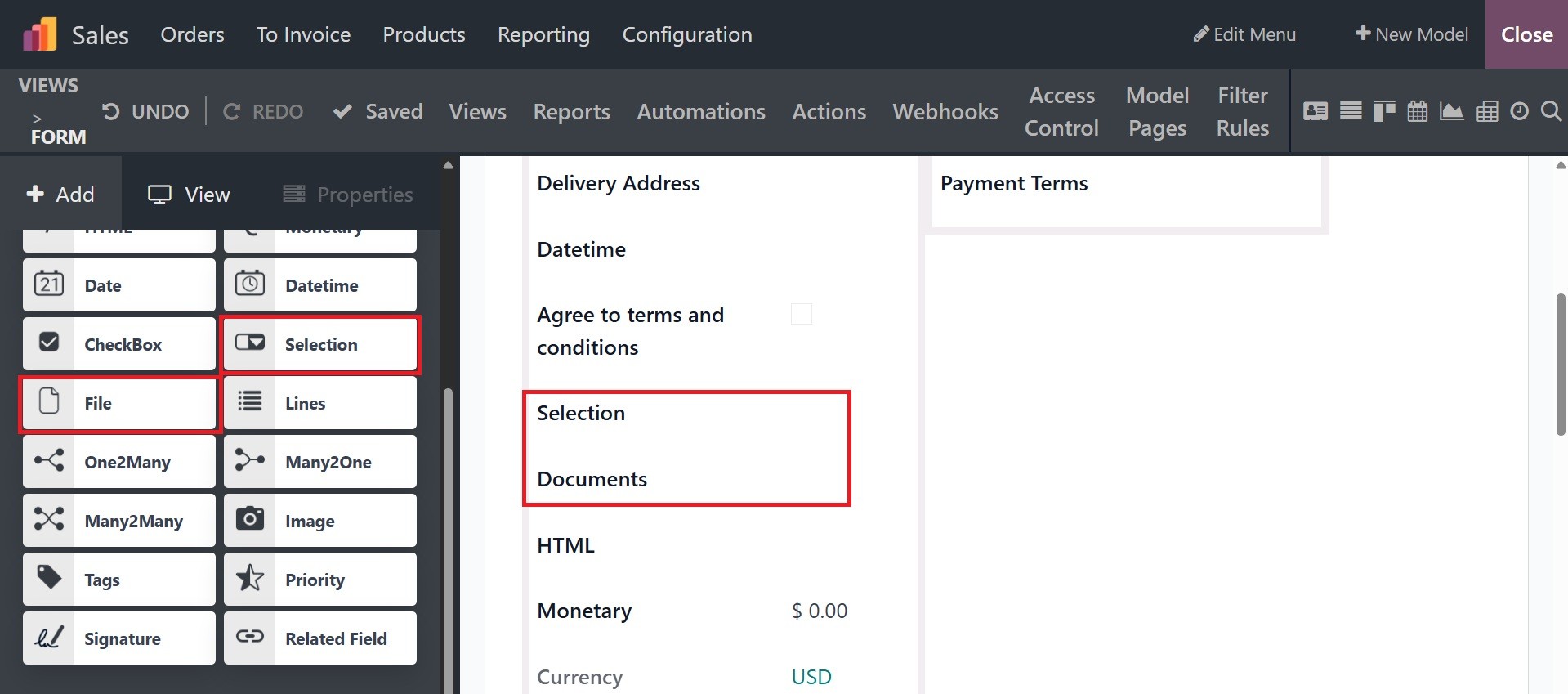Select the CheckBox field component

[x=119, y=344]
